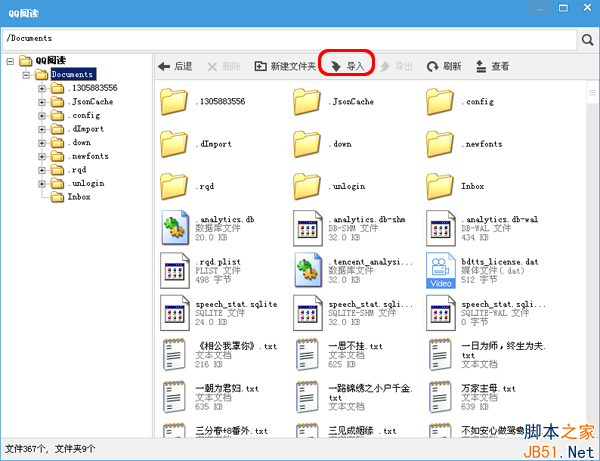This screenshot has width=600, height=461.
Task: Select the bdtts_license.dat video icon
Action: pos(440,270)
